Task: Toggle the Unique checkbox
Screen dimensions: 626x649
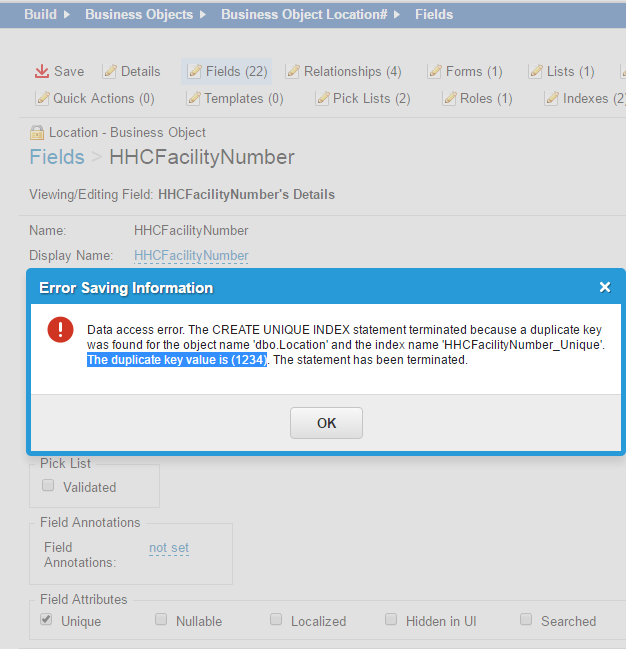Action: click(47, 620)
